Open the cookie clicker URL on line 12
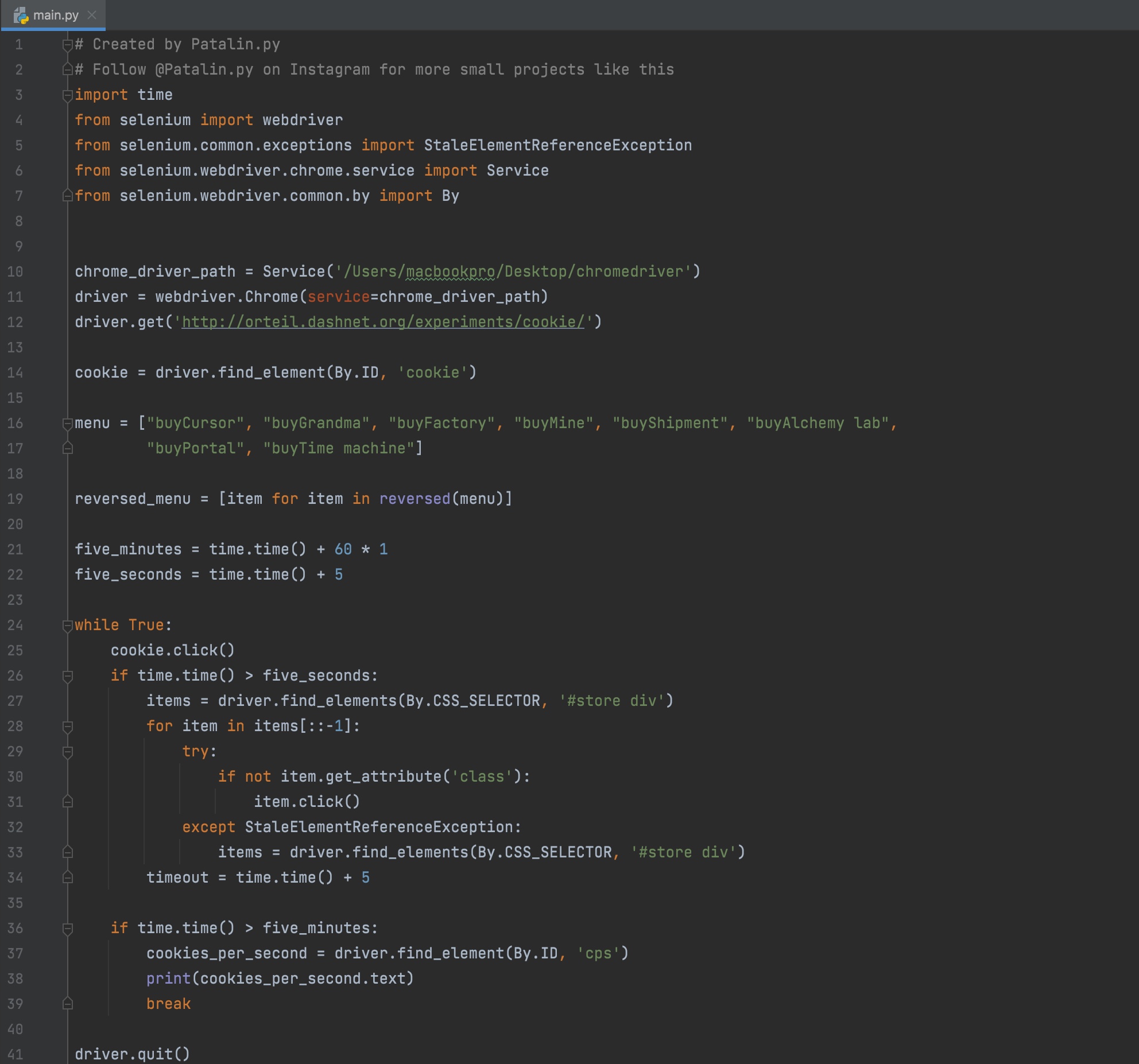Viewport: 1139px width, 1064px height. coord(383,322)
